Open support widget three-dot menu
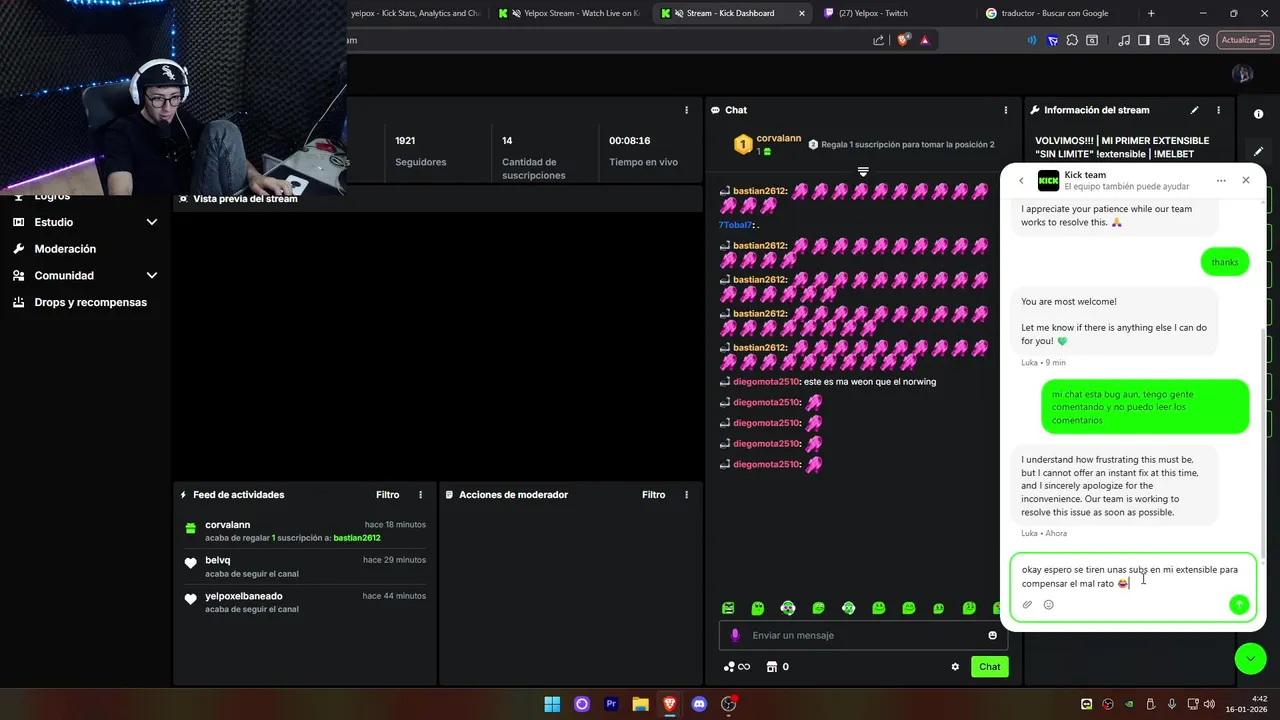 point(1221,181)
